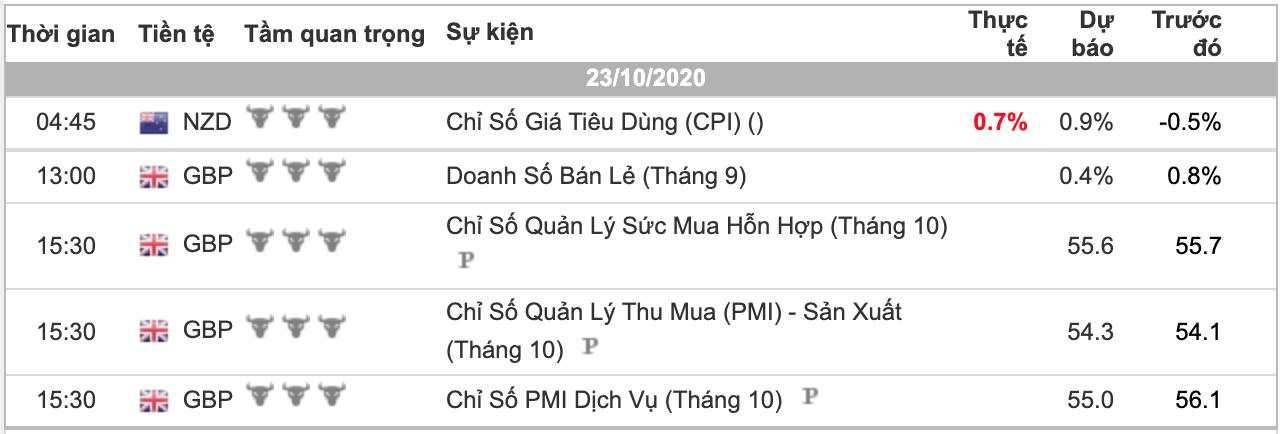Click the UK flag in Doanh Số Bán Lẻ row
The image size is (1282, 434).
click(153, 177)
